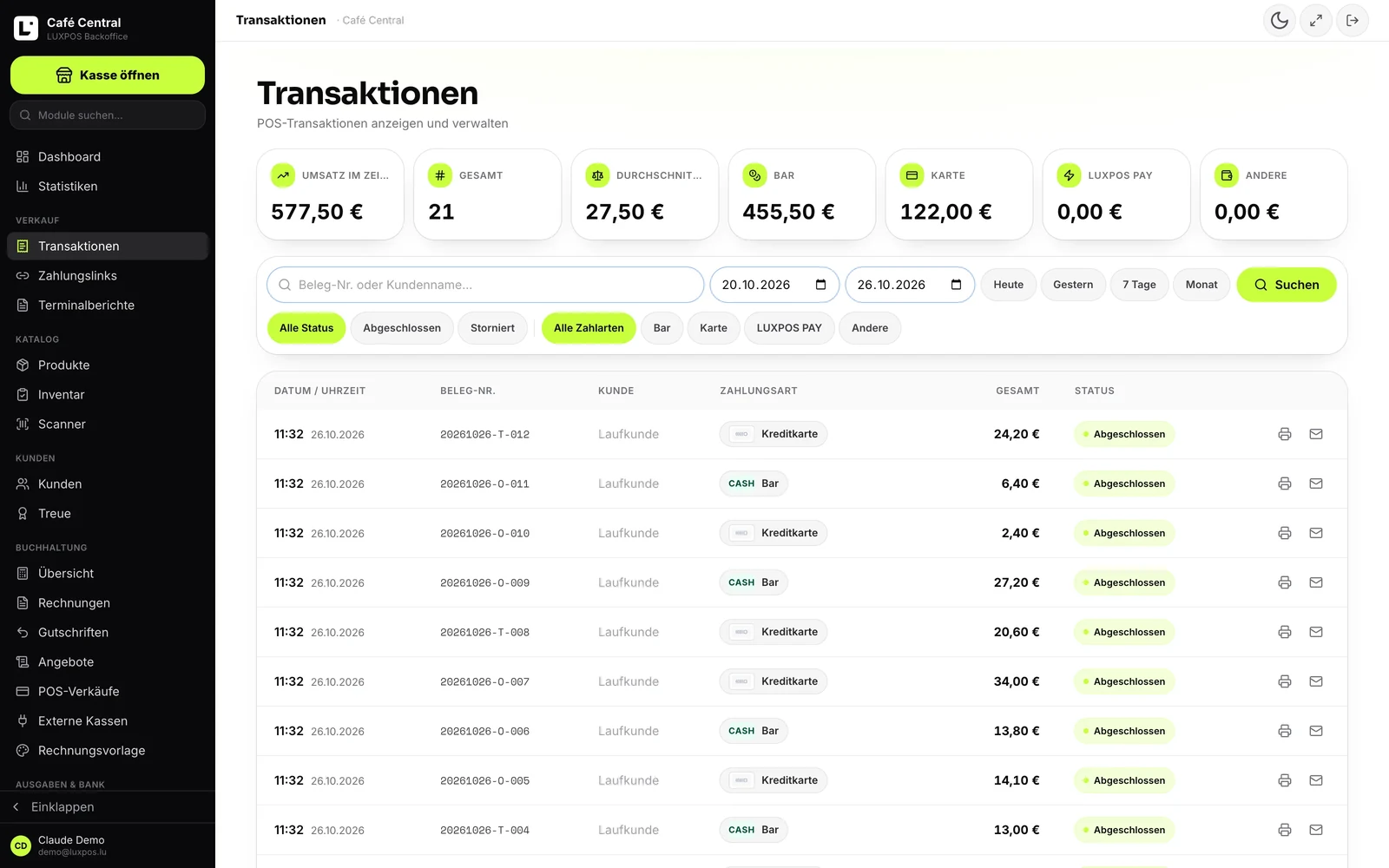Click the Suchen search button

1287,285
